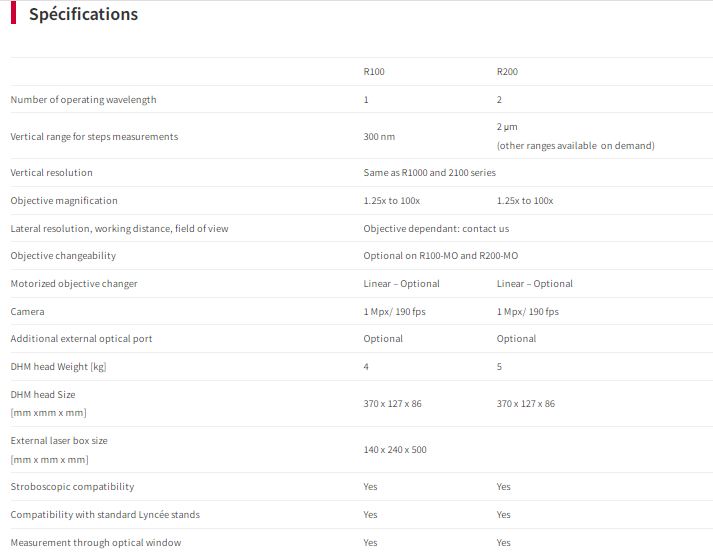The height and width of the screenshot is (560, 713).
Task: Click 'Optional on R100-MO and R200-MO' text
Action: click(x=441, y=256)
